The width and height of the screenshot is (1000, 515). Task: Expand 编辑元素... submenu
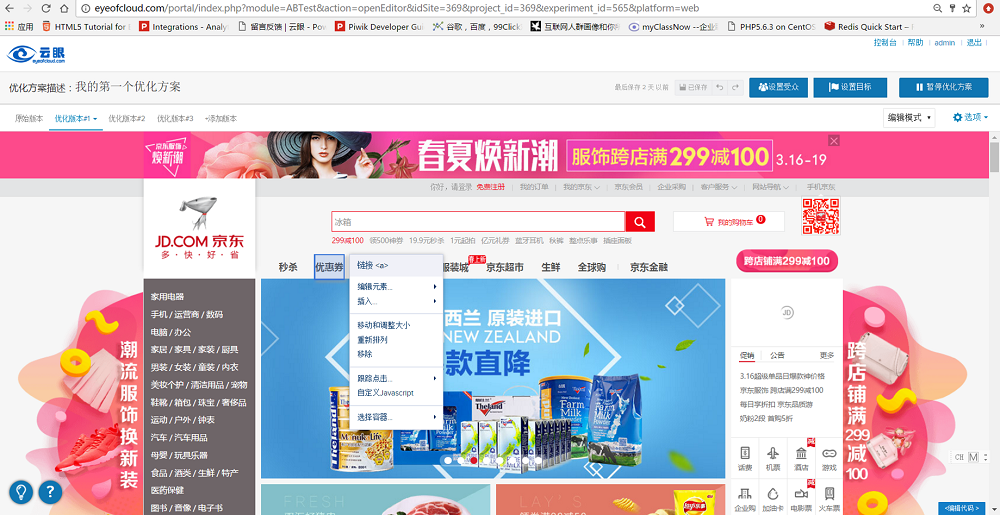tap(395, 287)
